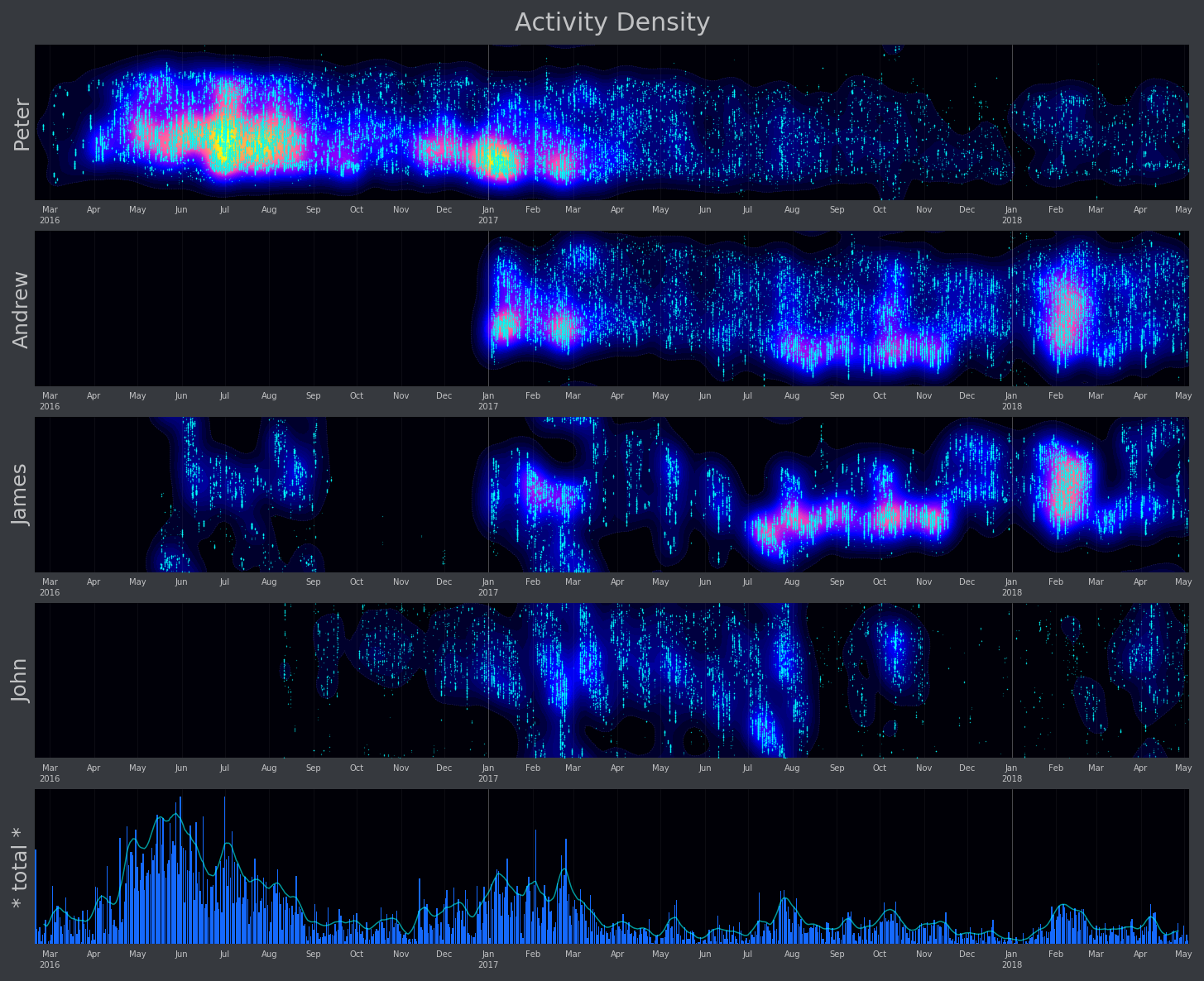Image resolution: width=1204 pixels, height=981 pixels.
Task: Click "Mar 2016" tick under James chart
Action: click(50, 587)
